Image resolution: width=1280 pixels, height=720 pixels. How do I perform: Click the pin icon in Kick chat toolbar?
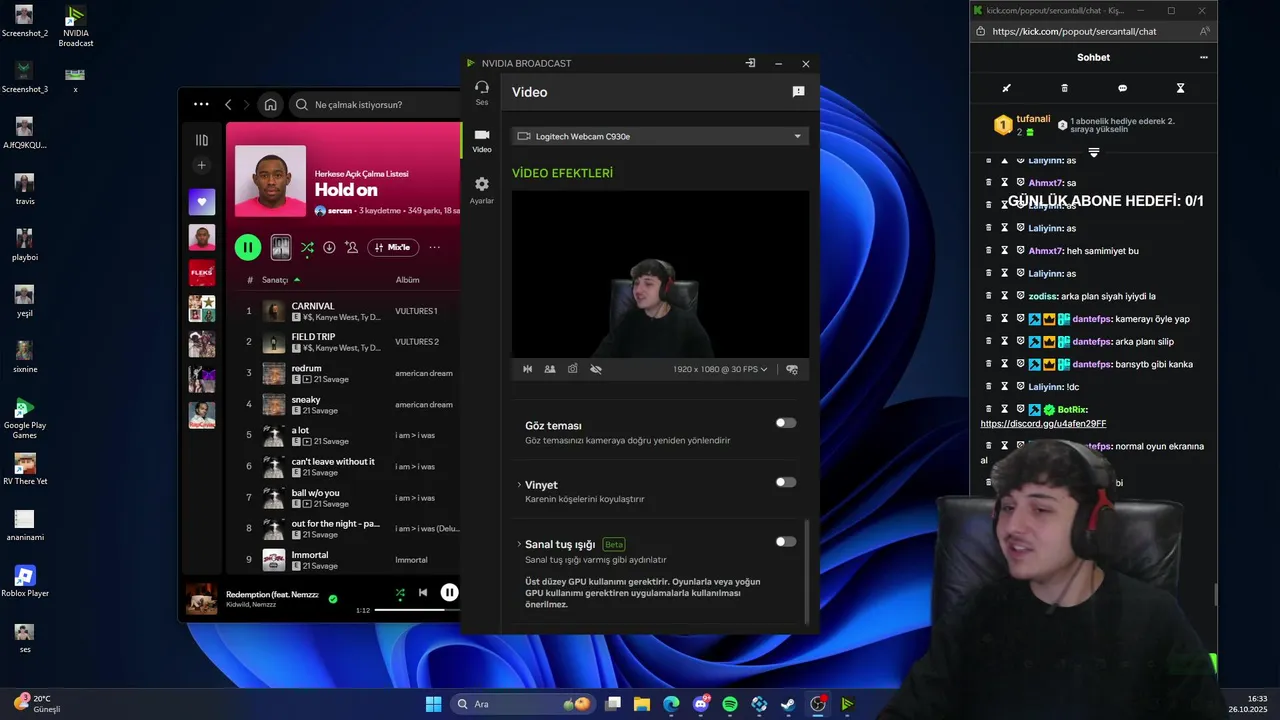click(x=1007, y=88)
